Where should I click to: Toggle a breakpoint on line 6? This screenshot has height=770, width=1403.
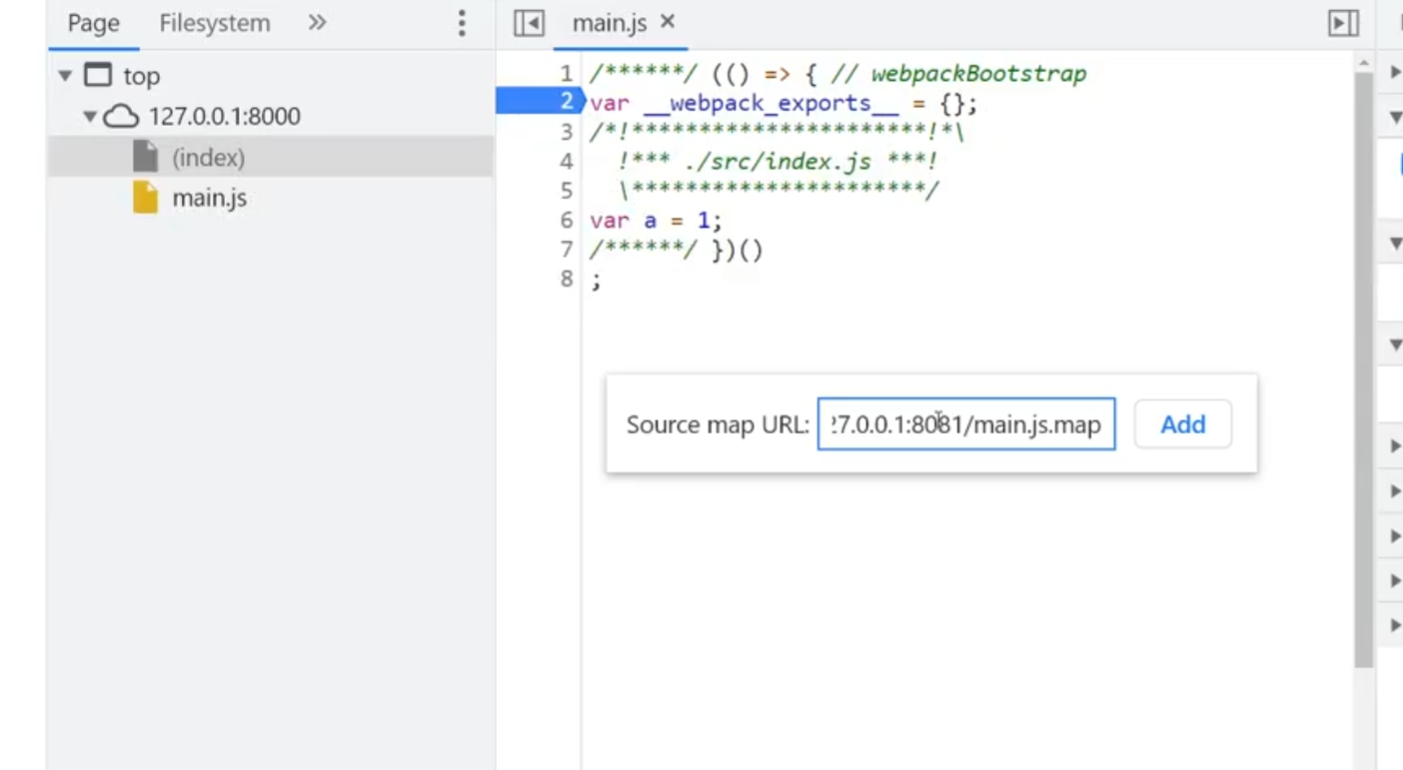[x=566, y=220]
